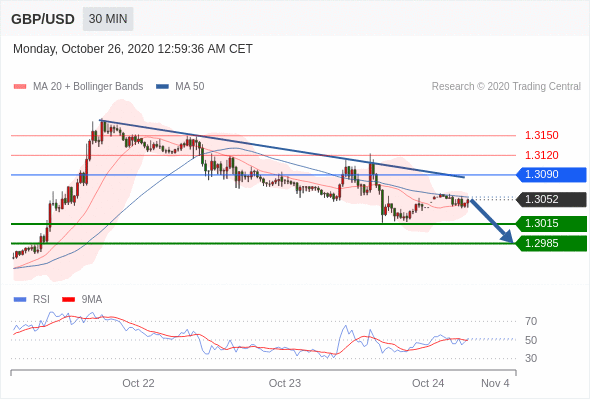Click the blue RSI legend swatch
This screenshot has height=400, width=590.
[x=20, y=300]
